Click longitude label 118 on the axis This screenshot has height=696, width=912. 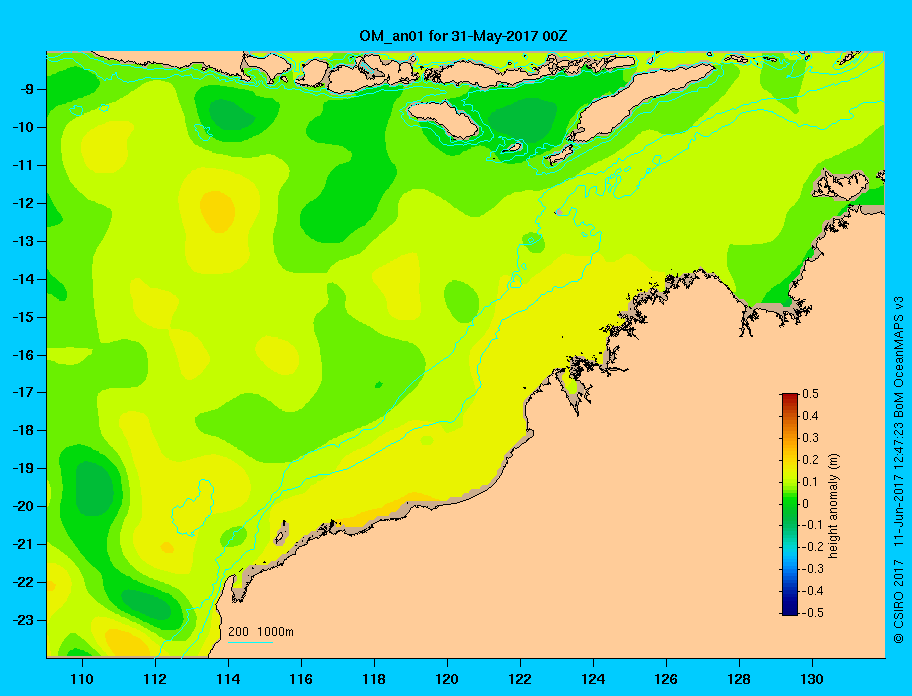[x=374, y=679]
